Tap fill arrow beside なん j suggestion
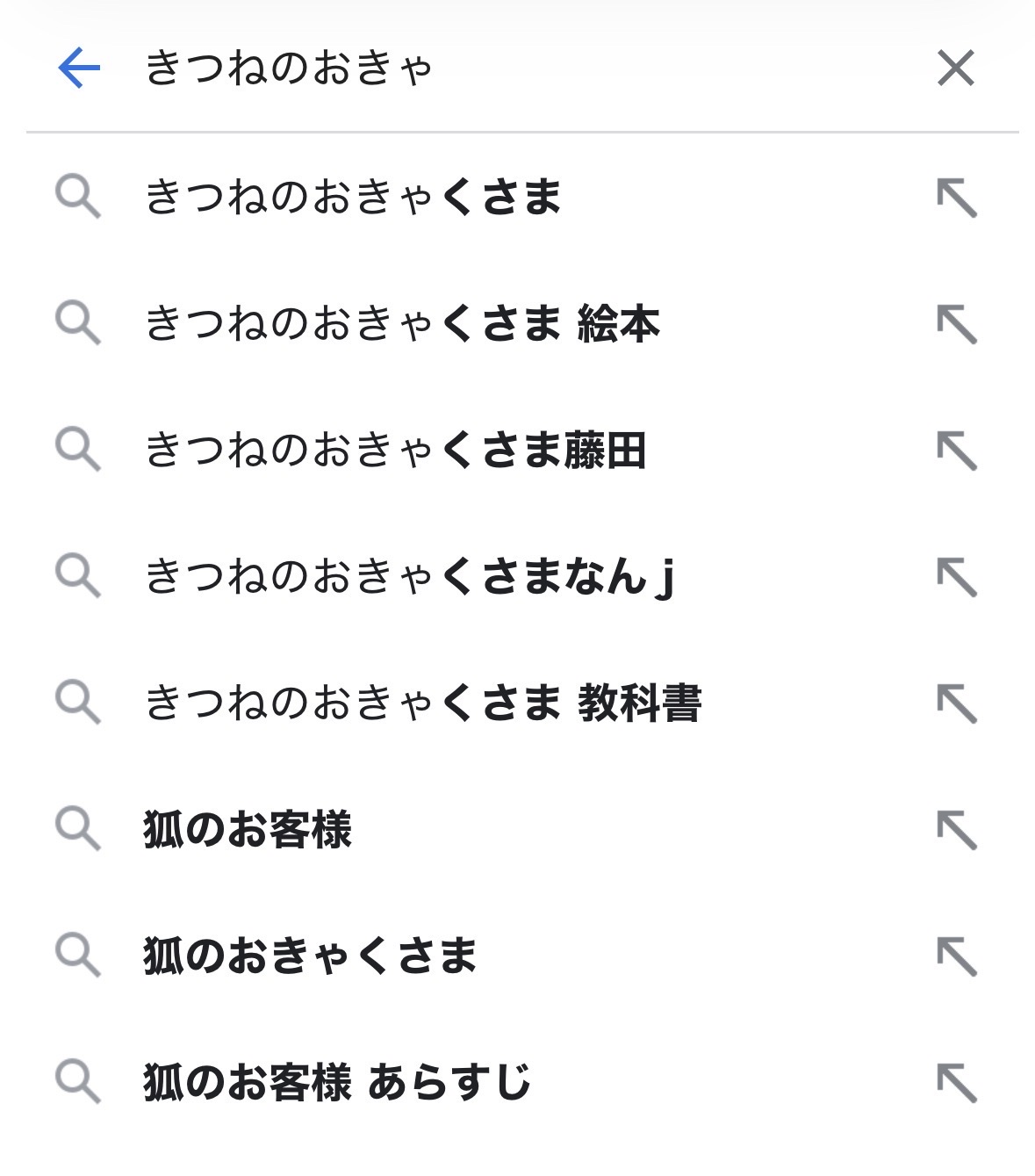Screen dimensions: 1035x1176 click(x=957, y=577)
